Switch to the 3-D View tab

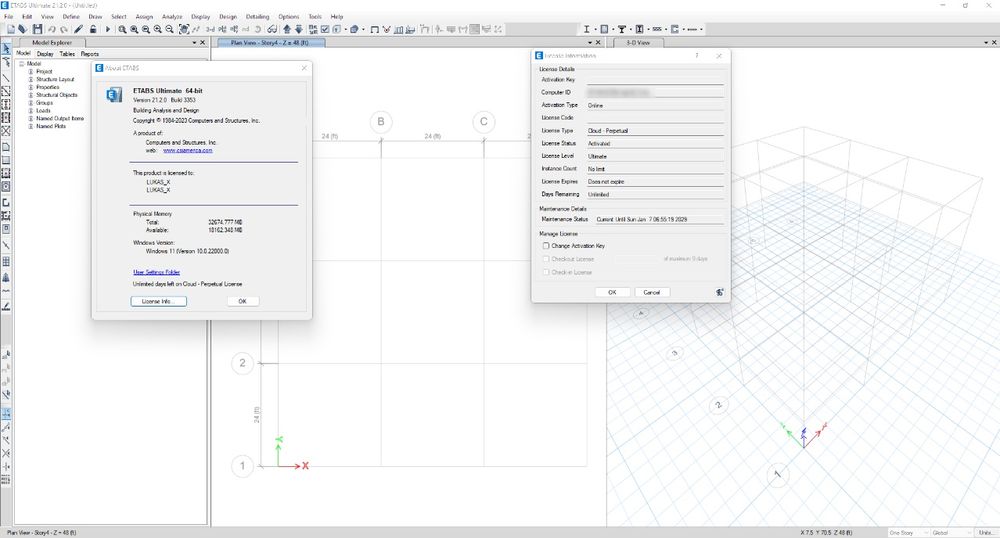637,43
